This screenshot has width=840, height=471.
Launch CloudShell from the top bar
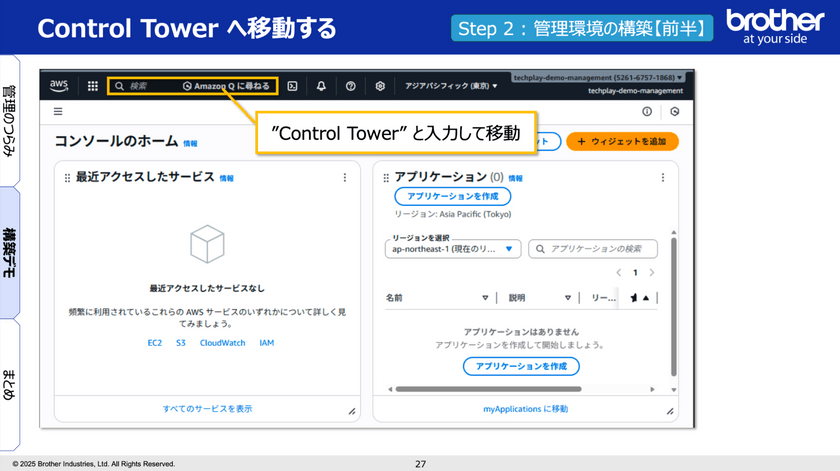pos(292,86)
